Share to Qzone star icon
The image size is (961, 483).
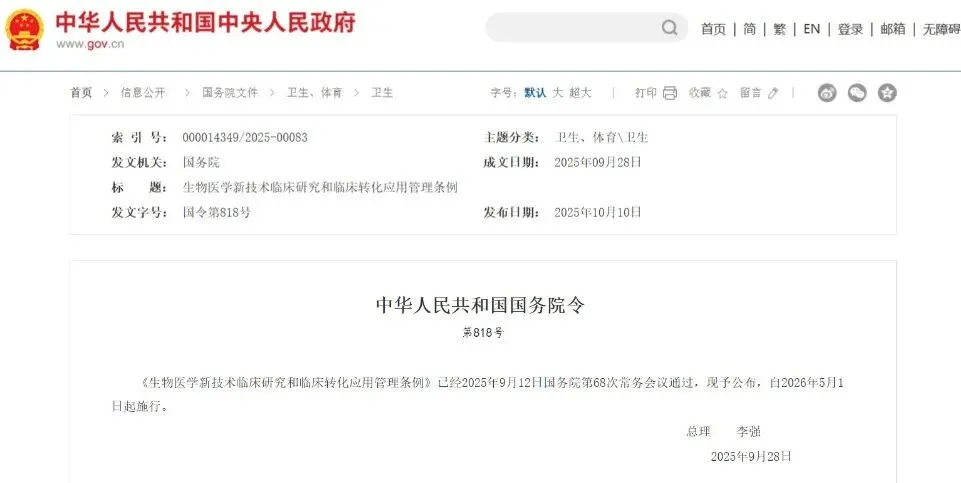coord(887,93)
